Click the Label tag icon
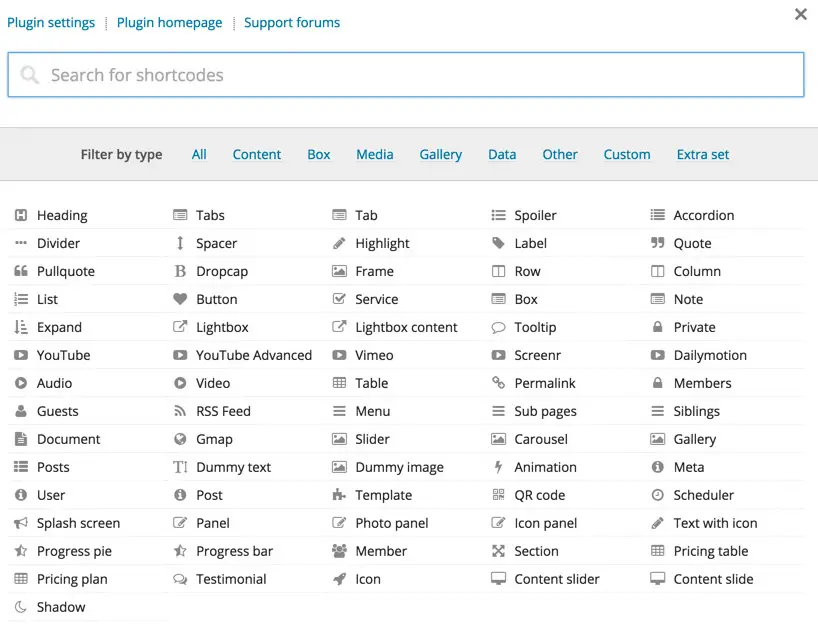 pos(498,243)
